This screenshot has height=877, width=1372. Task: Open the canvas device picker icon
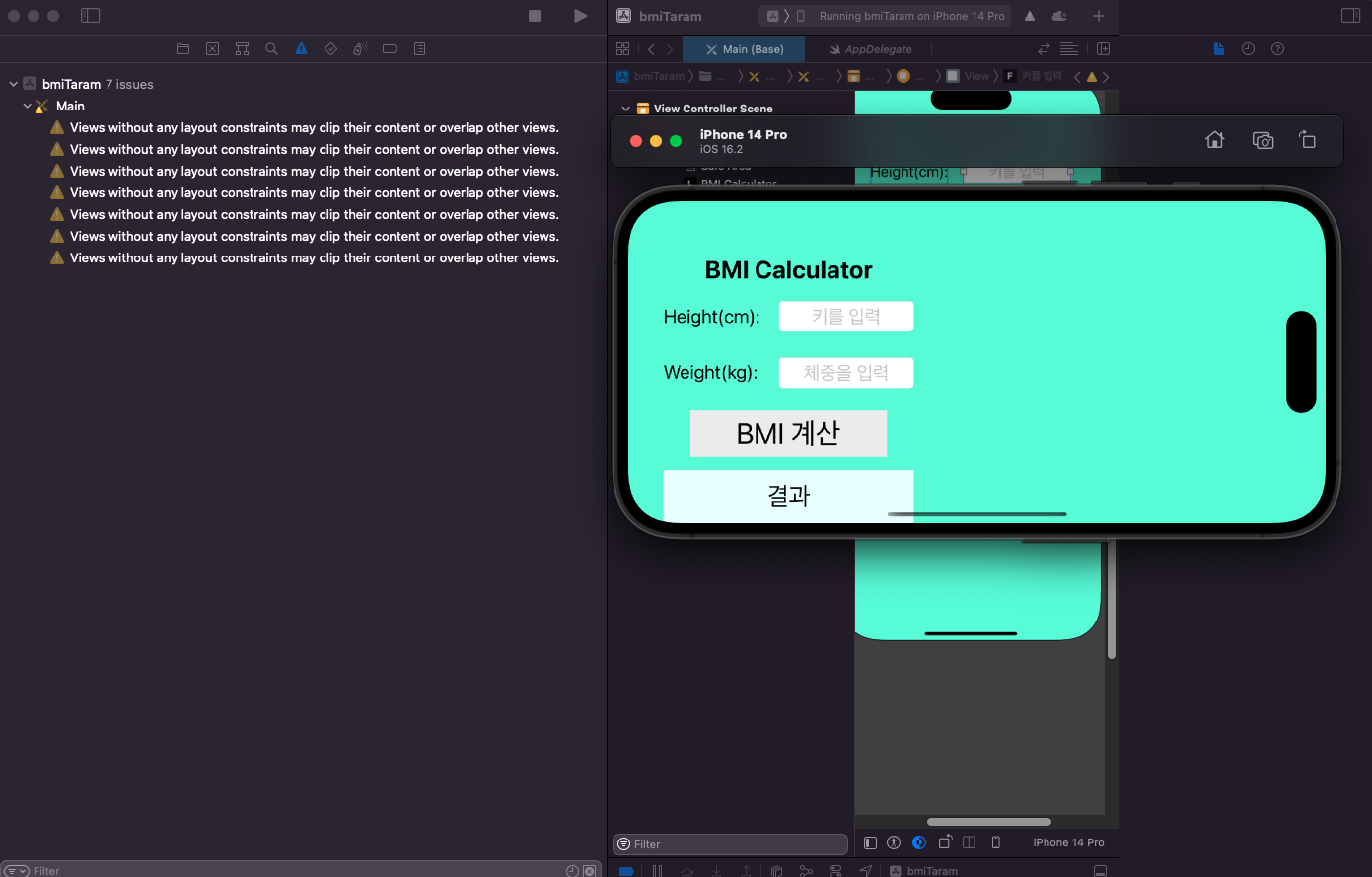click(996, 842)
